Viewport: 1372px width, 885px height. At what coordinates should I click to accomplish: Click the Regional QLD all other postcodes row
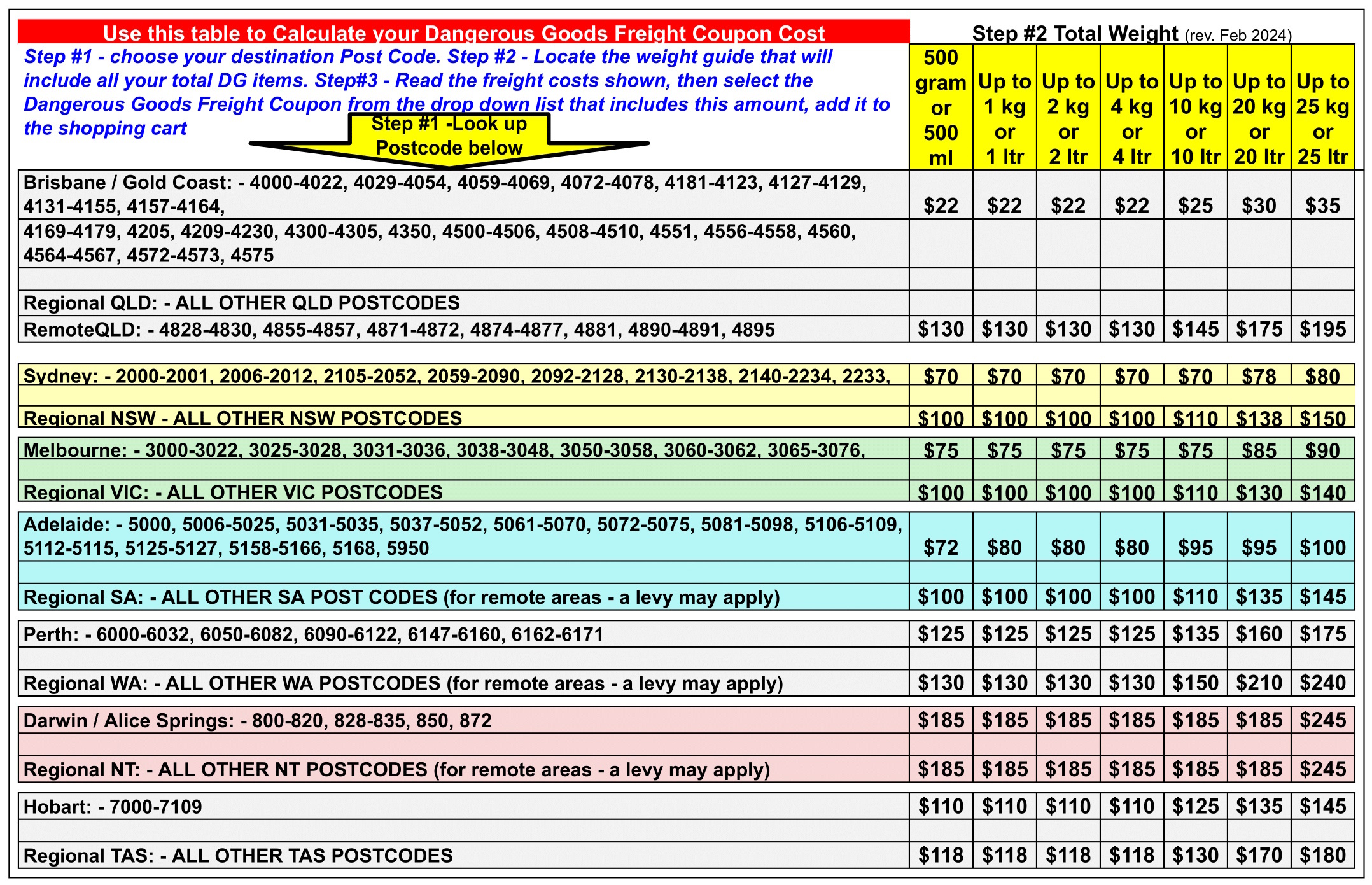click(242, 303)
